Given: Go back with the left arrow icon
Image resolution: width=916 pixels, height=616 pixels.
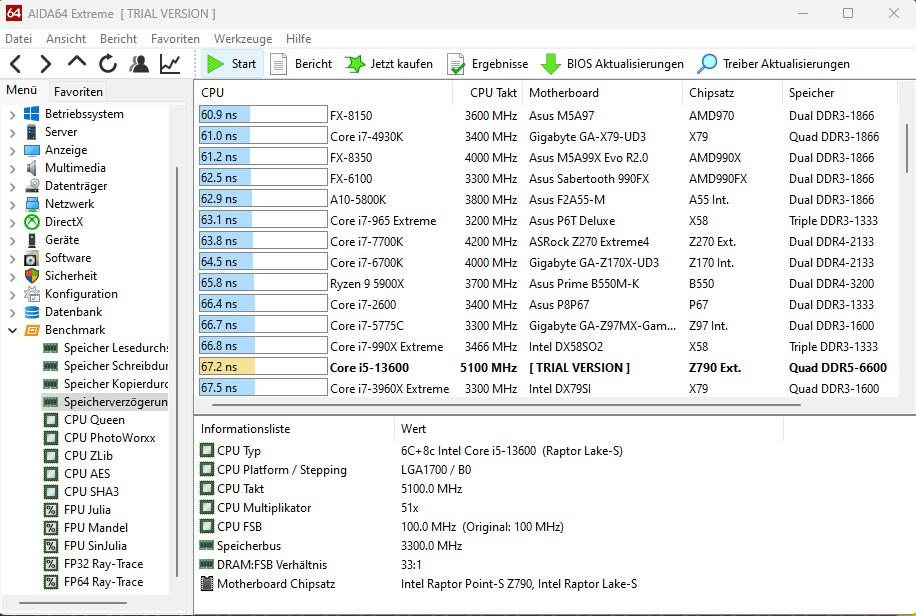Looking at the screenshot, I should (16, 64).
